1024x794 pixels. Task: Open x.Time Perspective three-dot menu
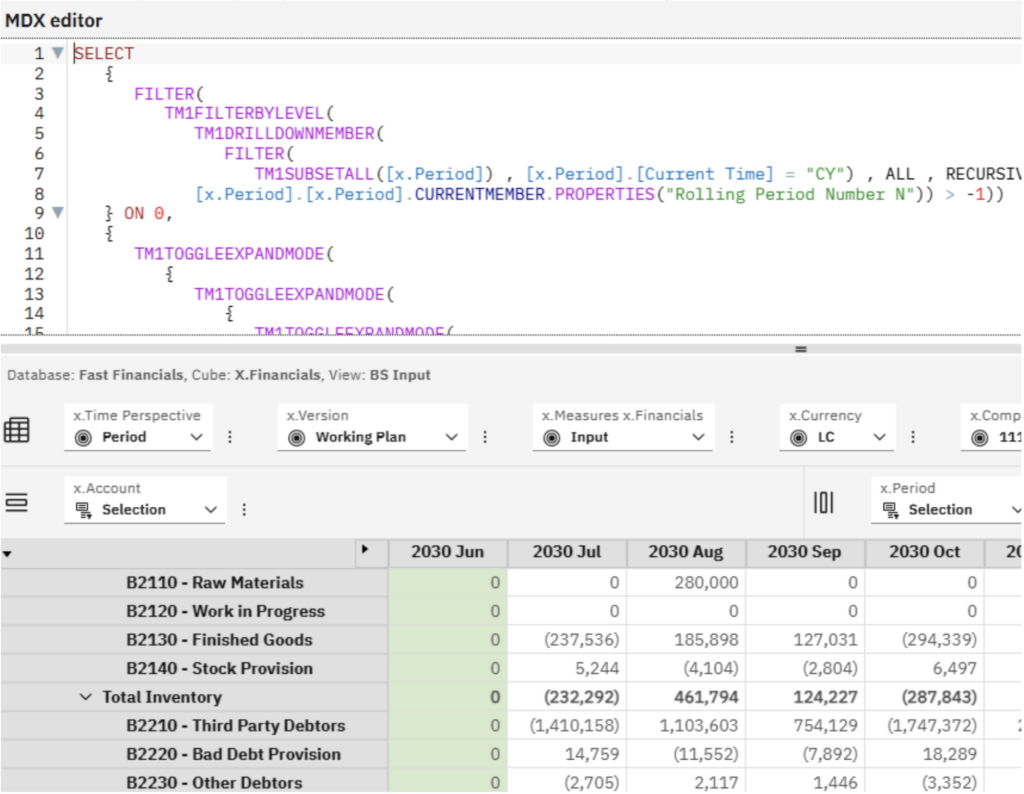(x=231, y=437)
